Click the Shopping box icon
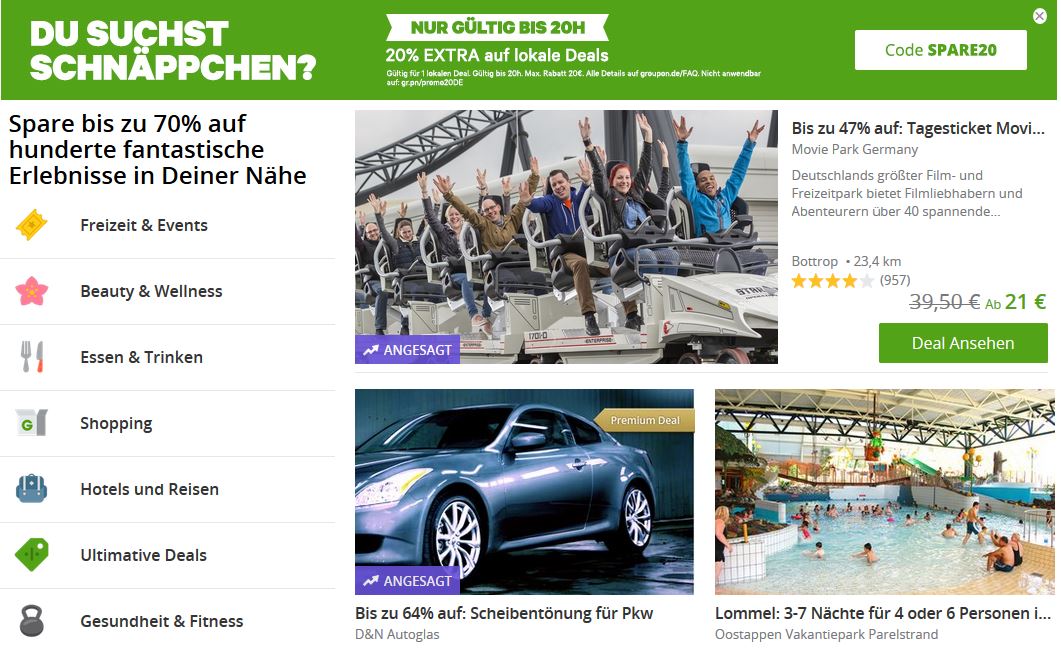The image size is (1061, 648). (32, 423)
